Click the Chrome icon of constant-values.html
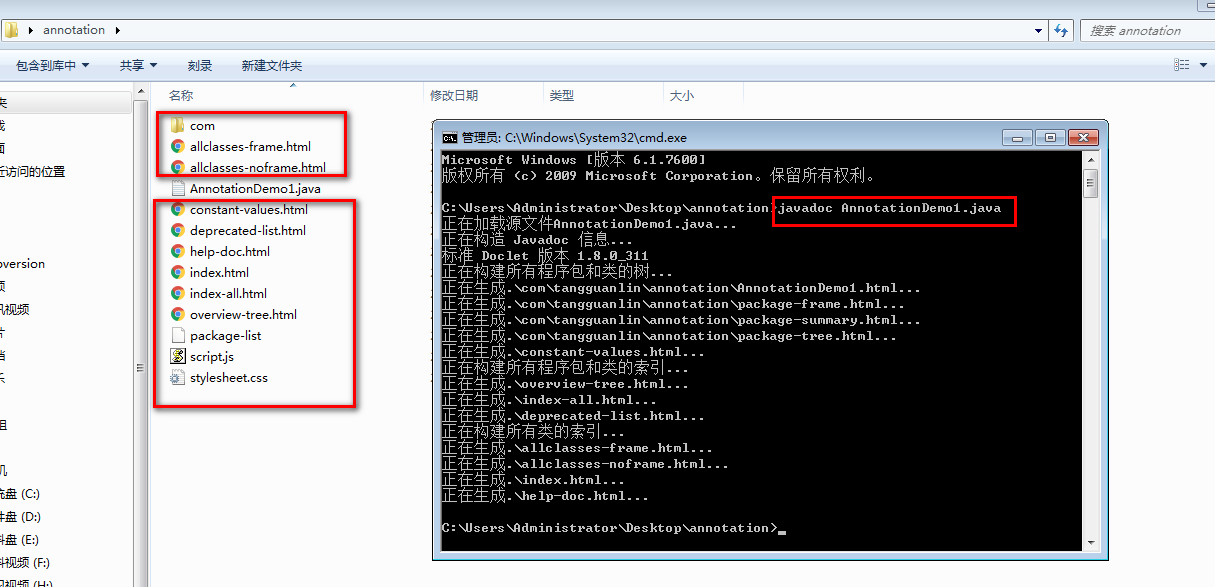Screen dimensions: 1215x587 point(178,209)
